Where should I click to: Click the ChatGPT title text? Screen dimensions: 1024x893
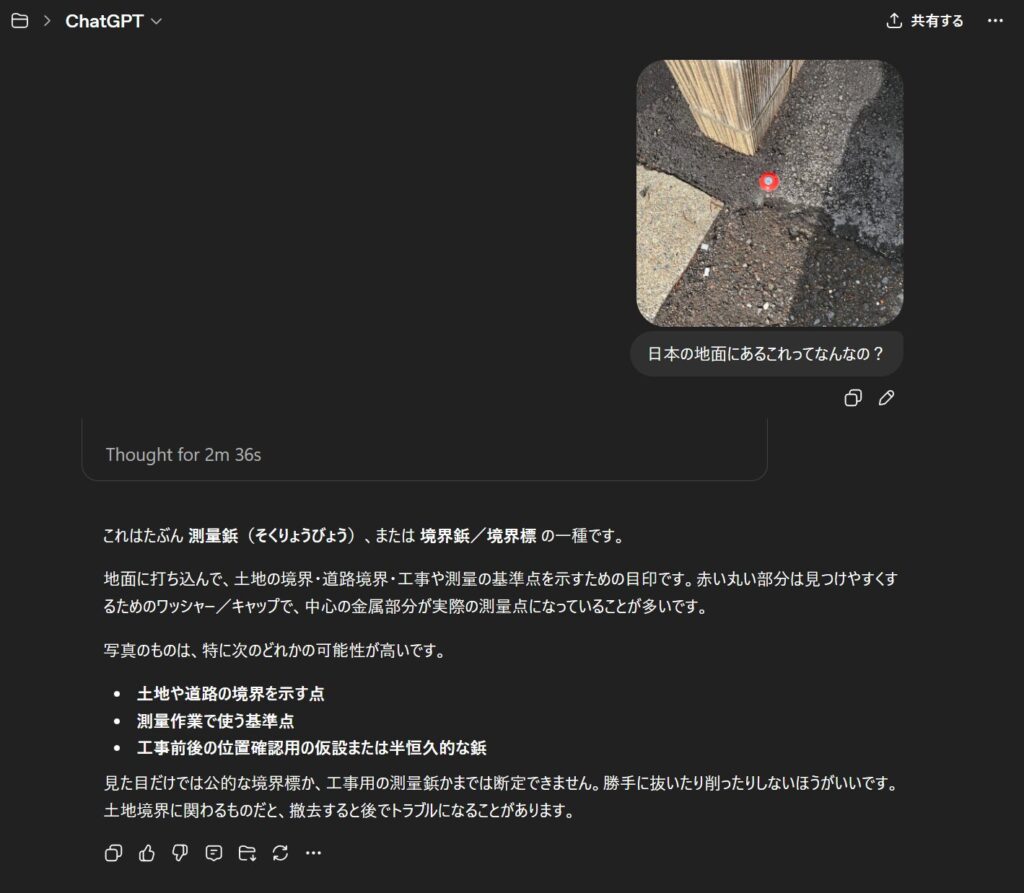pyautogui.click(x=104, y=21)
